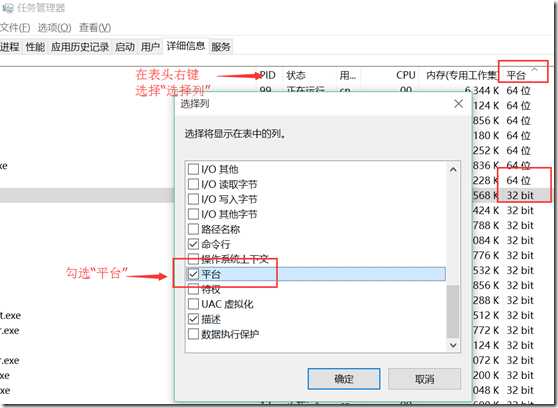This screenshot has height=408, width=558.
Task: Open the 查看(V) menu
Action: pos(95,27)
